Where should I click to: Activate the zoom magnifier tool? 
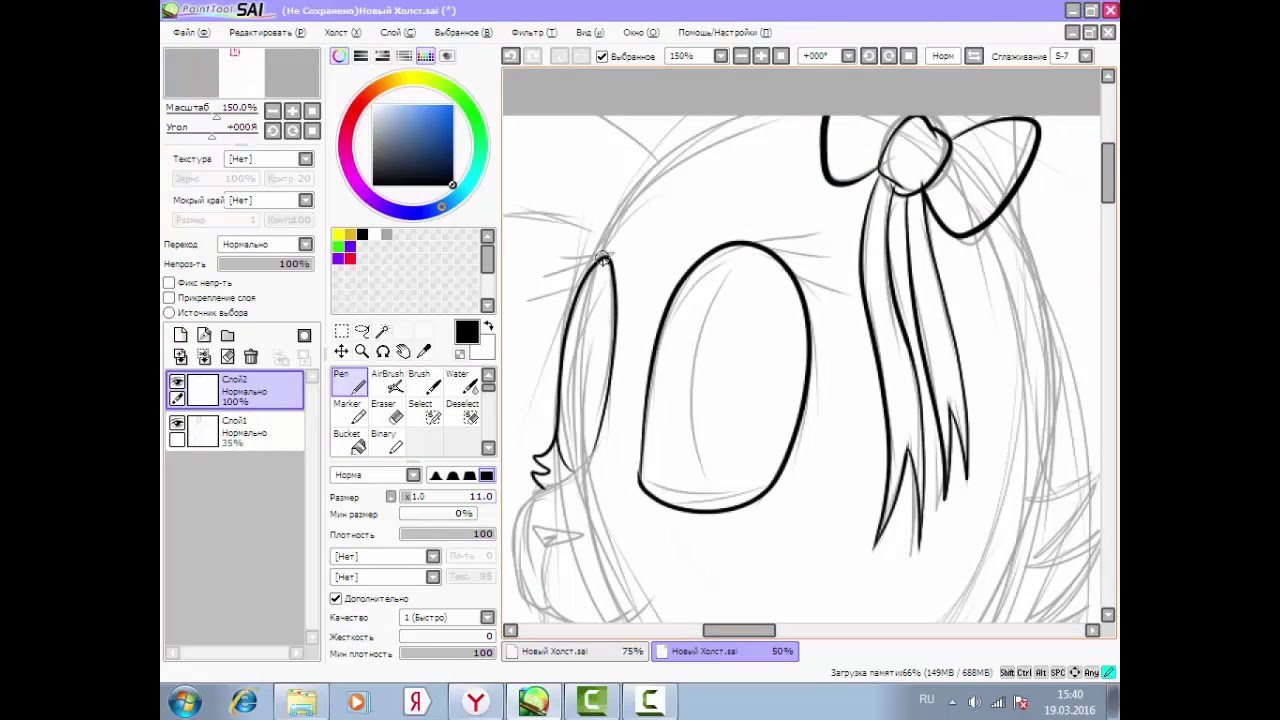coord(362,351)
